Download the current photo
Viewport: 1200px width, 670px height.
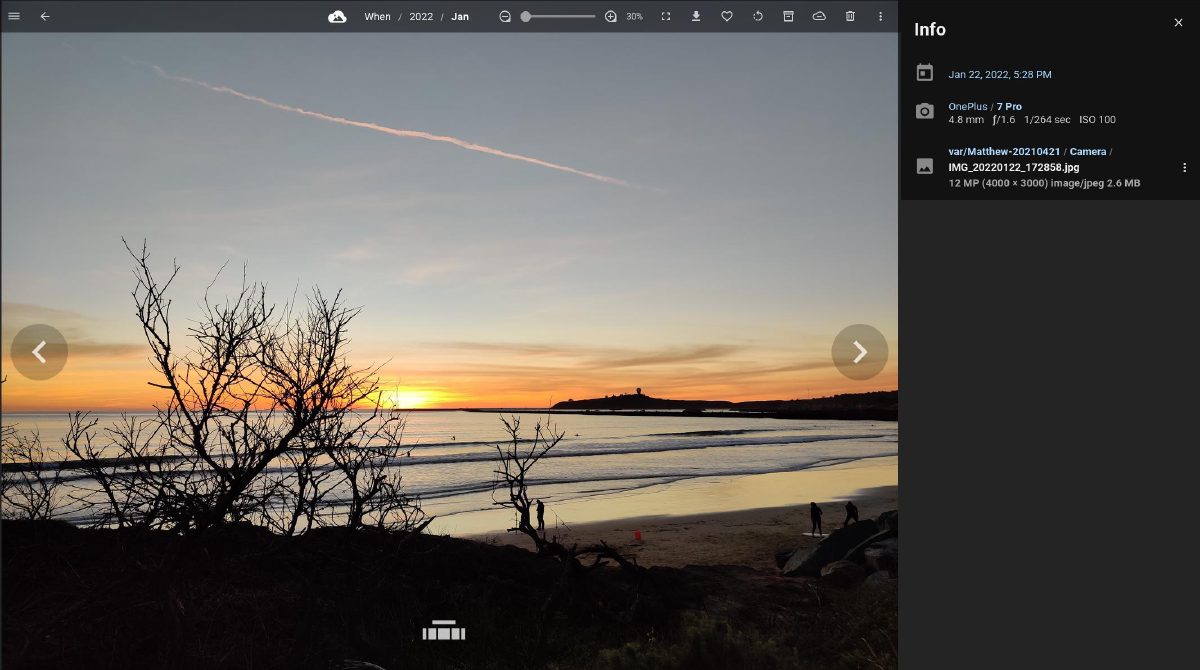point(696,16)
